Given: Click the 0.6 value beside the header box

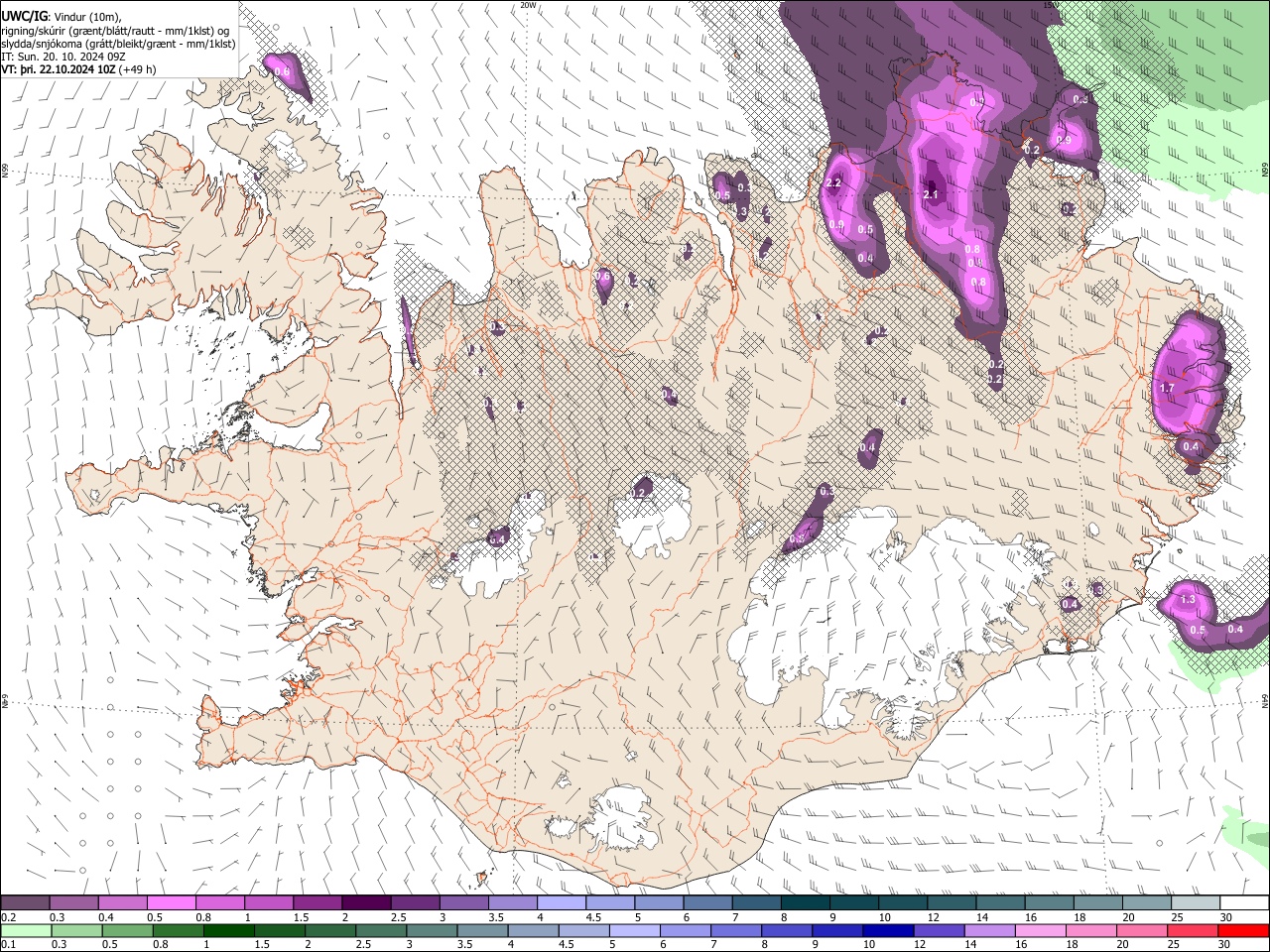Looking at the screenshot, I should click(x=282, y=71).
